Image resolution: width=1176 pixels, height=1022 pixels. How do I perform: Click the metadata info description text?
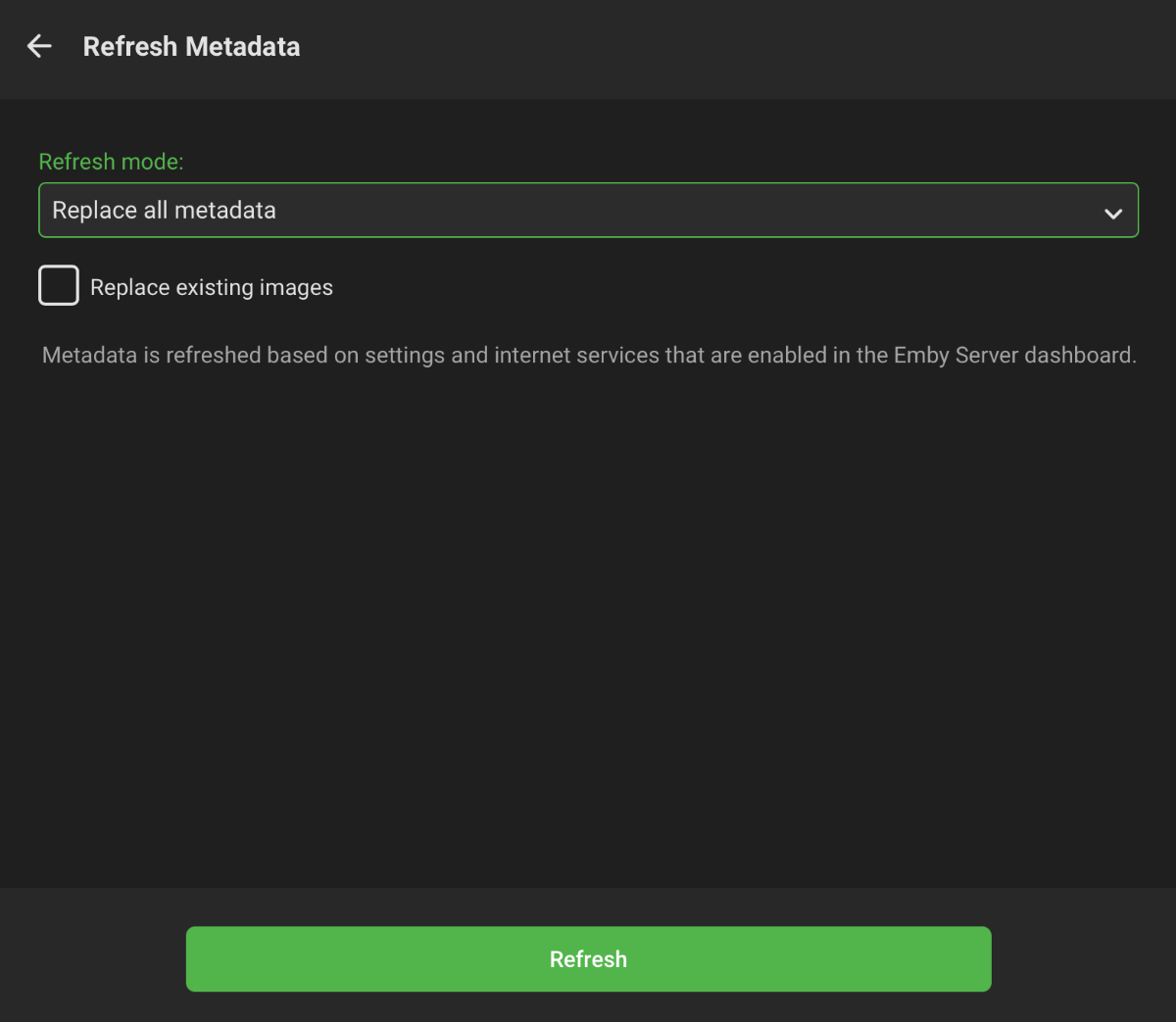(x=588, y=356)
